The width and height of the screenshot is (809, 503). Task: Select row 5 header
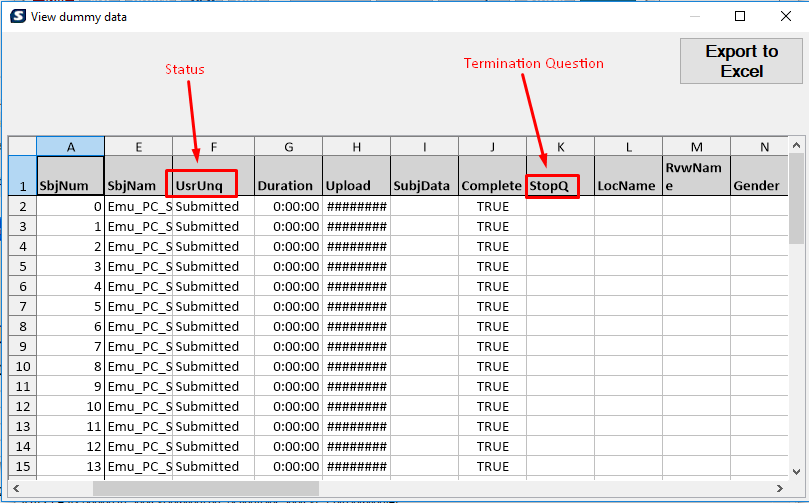coord(23,266)
